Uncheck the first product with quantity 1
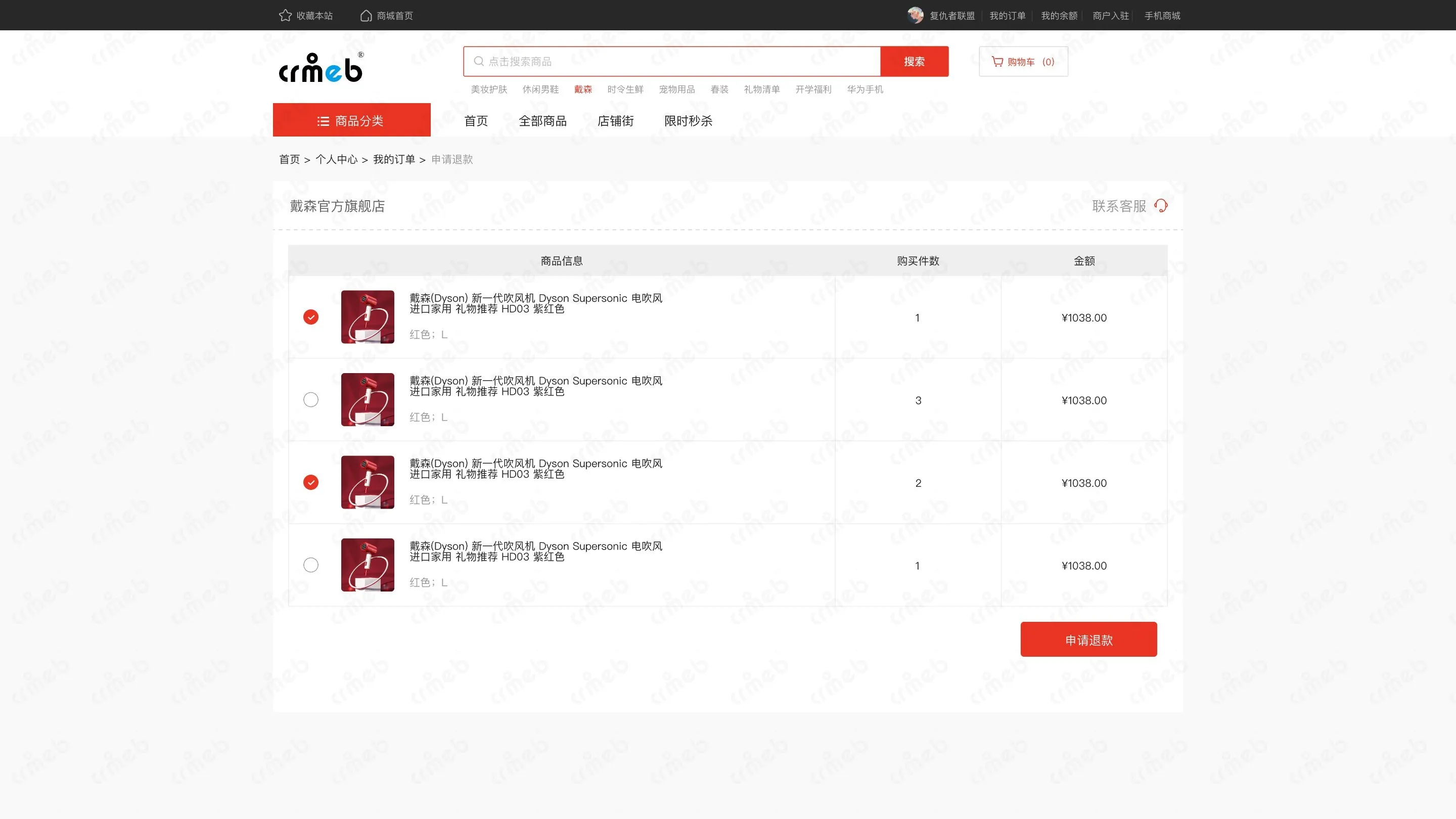 click(x=311, y=317)
